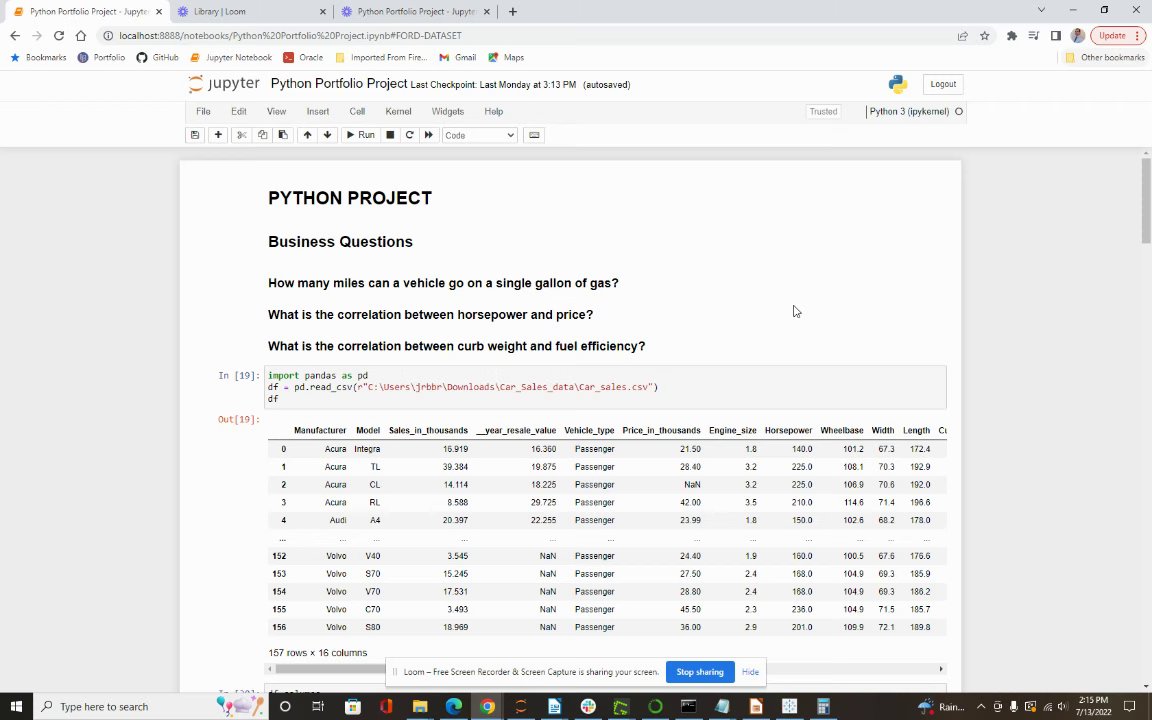
Task: Click Stop sharing in Loom bar
Action: (x=699, y=672)
